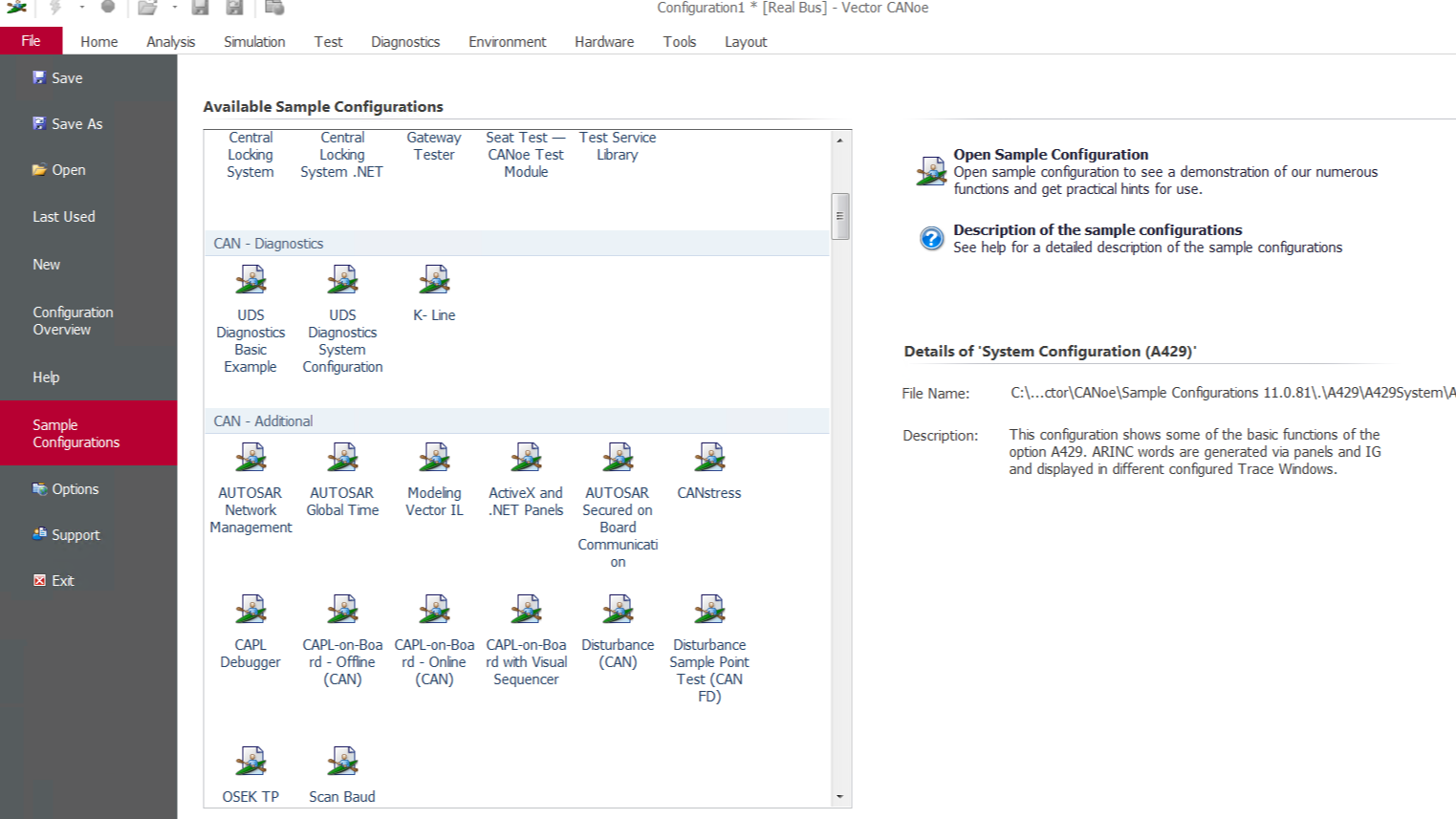Click the sample list scroll up arrow
Viewport: 1456px width, 819px height.
point(840,140)
